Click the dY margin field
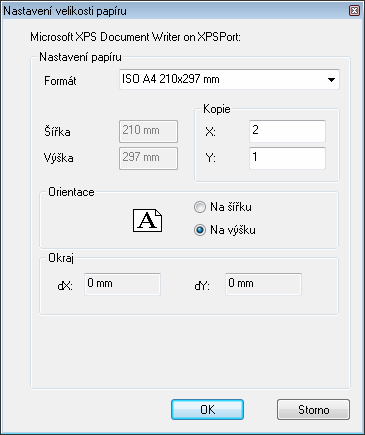 (263, 284)
